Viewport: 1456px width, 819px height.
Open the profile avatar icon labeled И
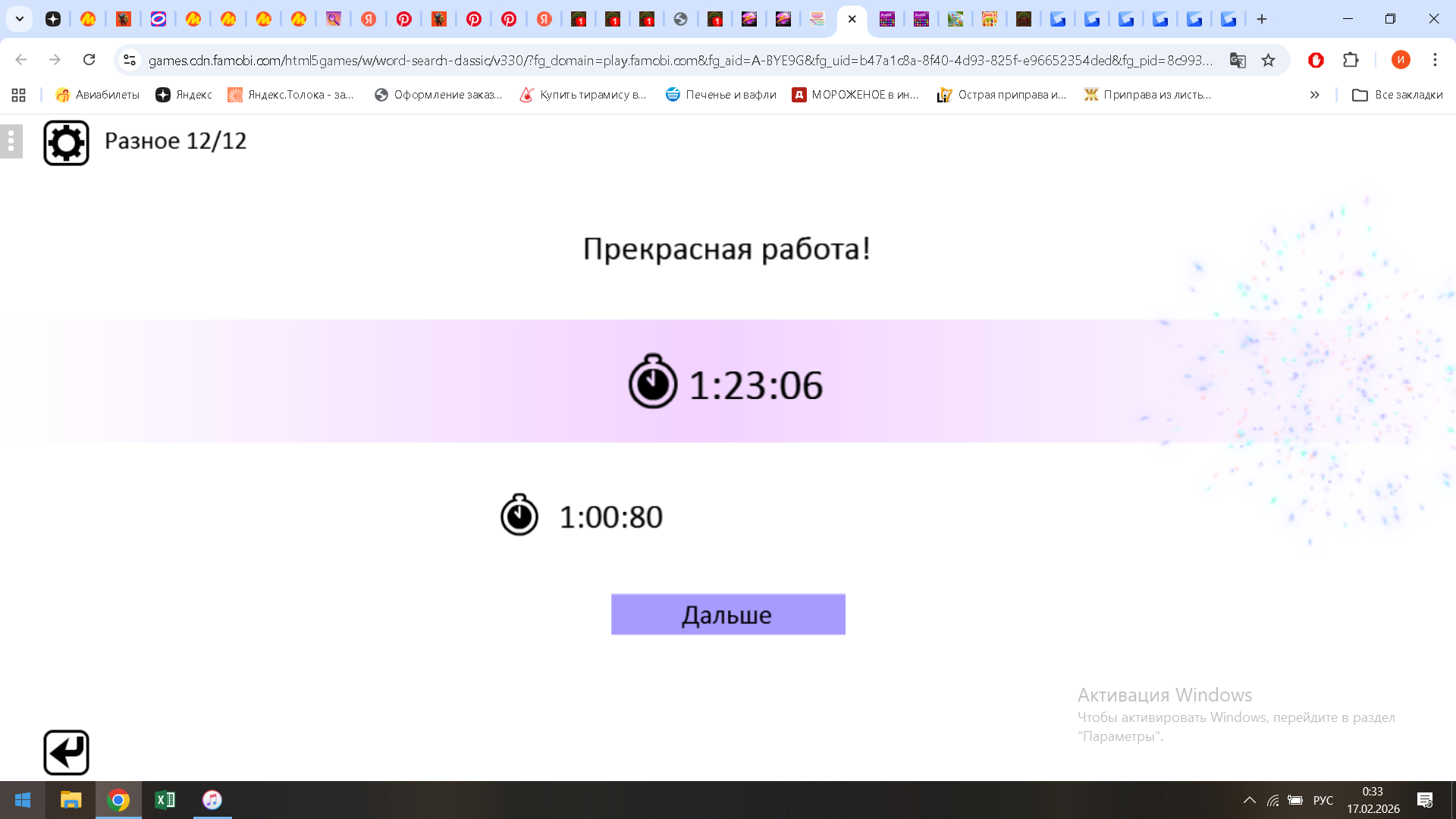point(1401,60)
